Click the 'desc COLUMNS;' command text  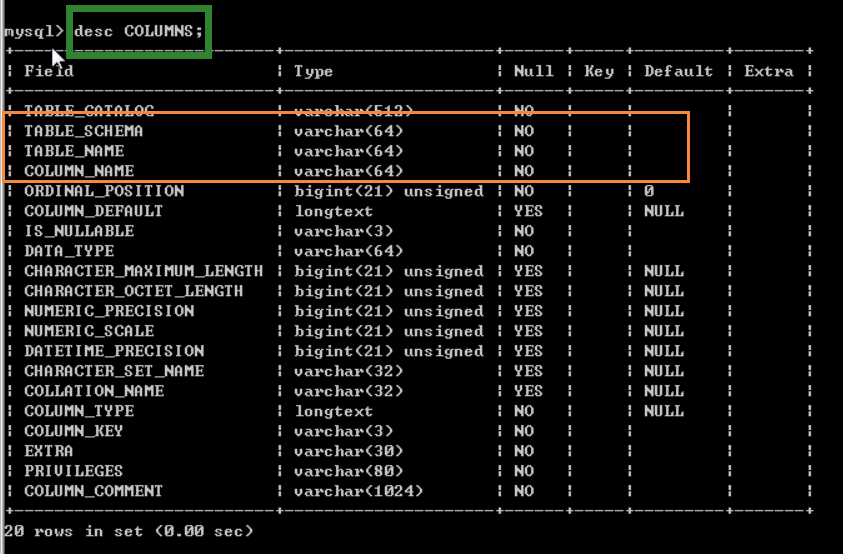138,31
